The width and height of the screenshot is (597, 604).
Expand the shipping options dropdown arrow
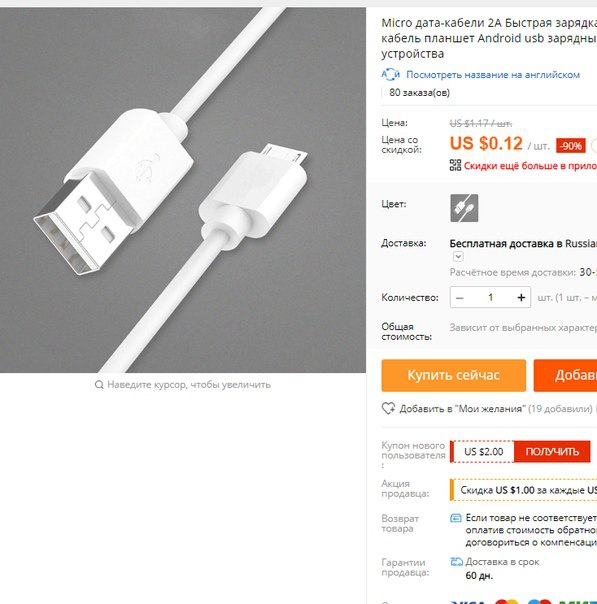[x=458, y=257]
